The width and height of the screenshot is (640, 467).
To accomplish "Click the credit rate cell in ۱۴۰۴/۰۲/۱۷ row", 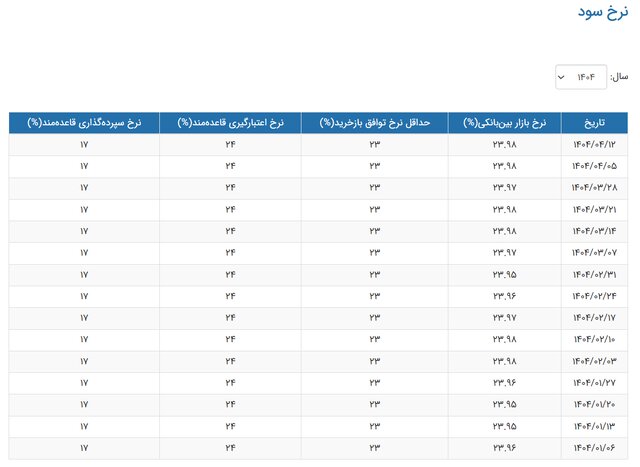I will (x=231, y=318).
